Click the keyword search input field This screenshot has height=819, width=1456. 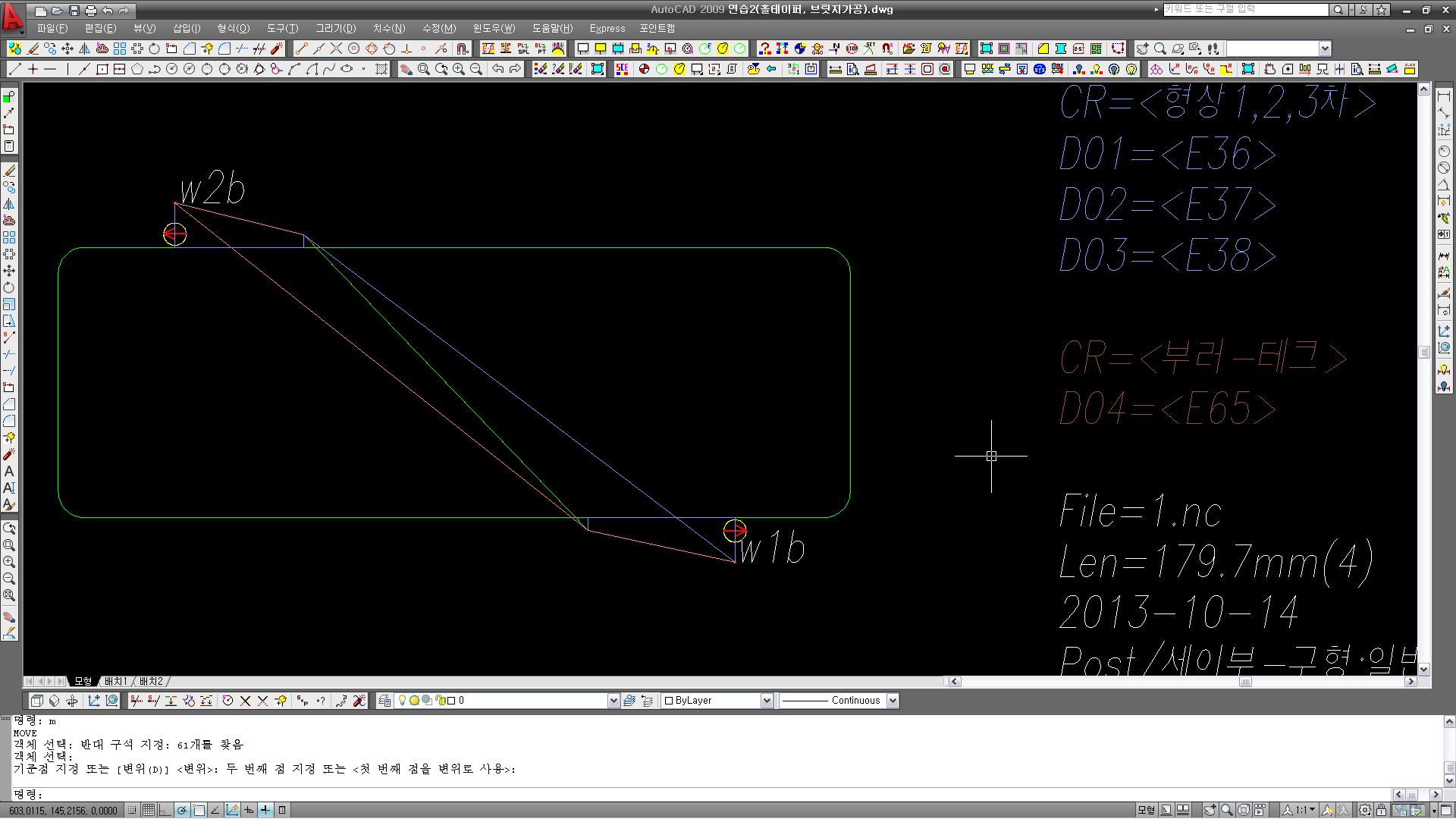pos(1245,9)
